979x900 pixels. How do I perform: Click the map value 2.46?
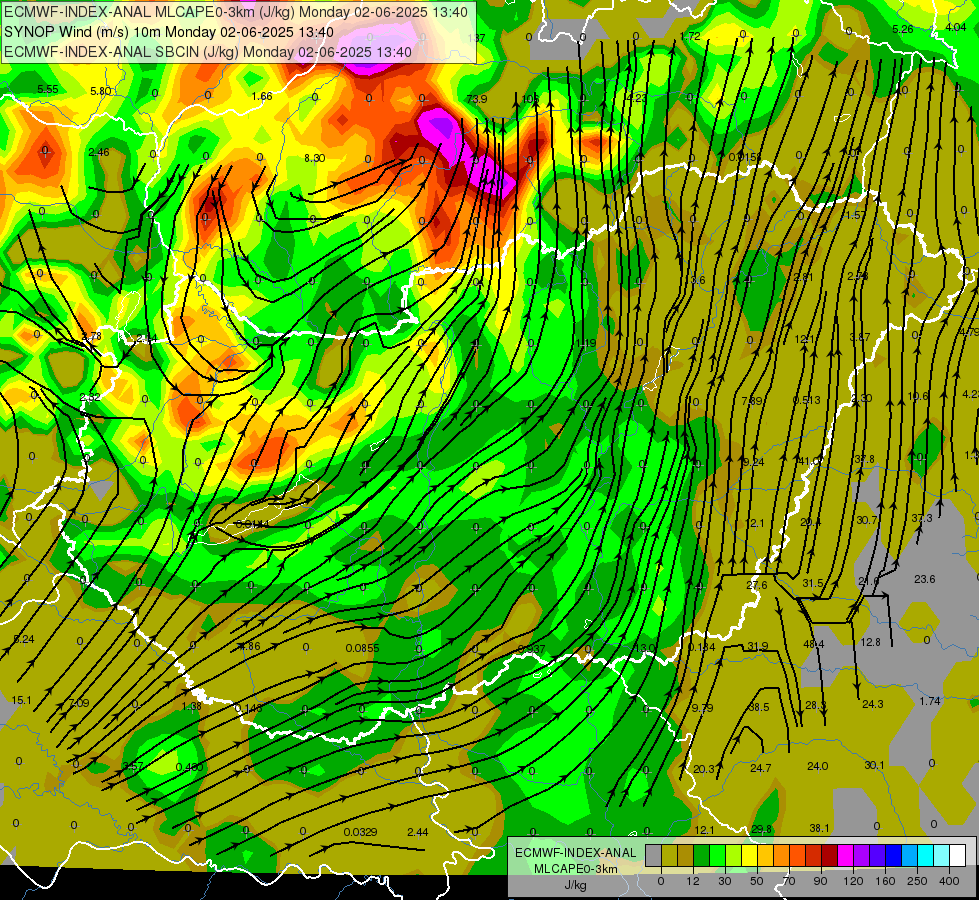click(99, 152)
